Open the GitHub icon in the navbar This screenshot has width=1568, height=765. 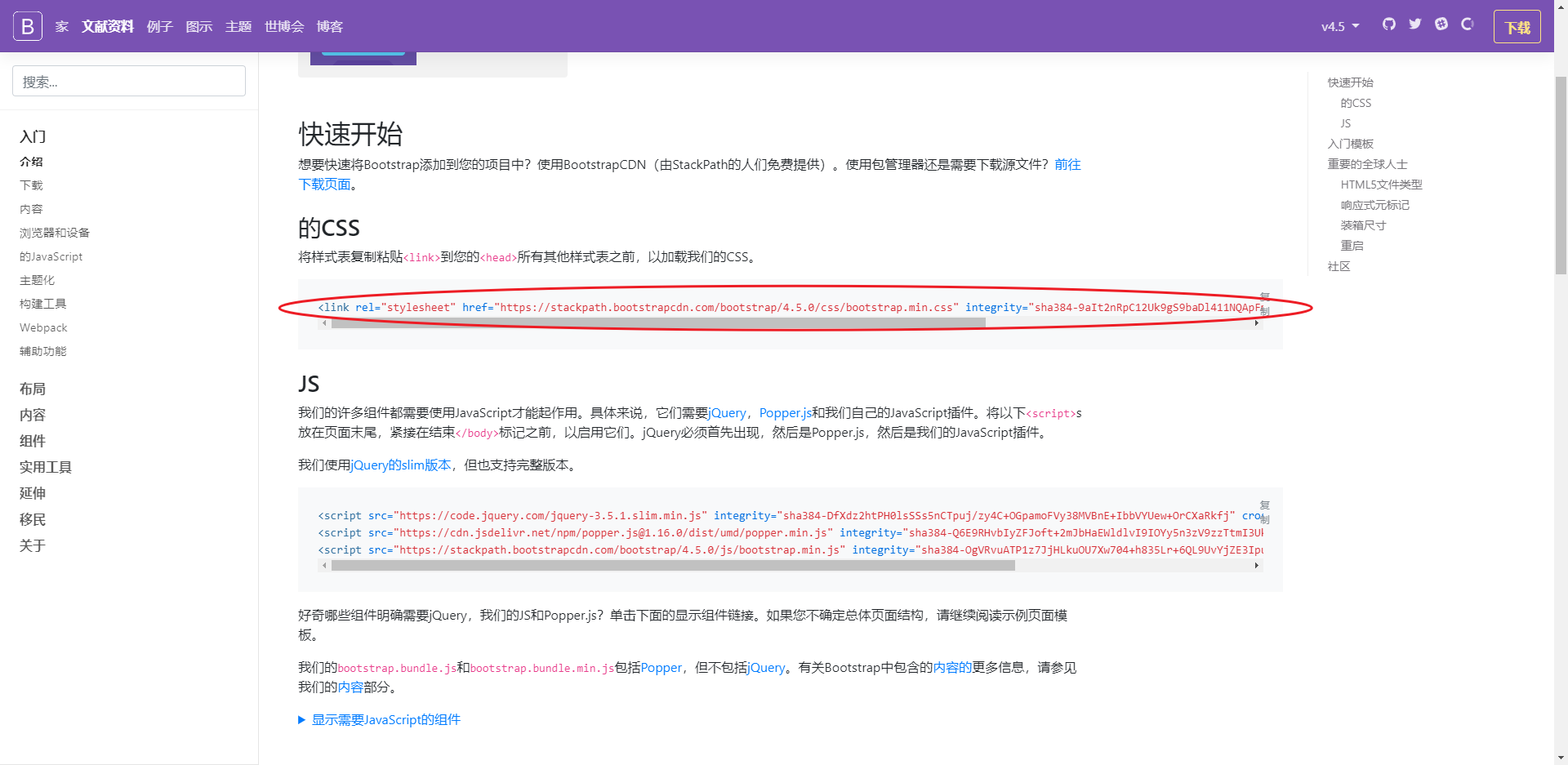click(x=1388, y=24)
